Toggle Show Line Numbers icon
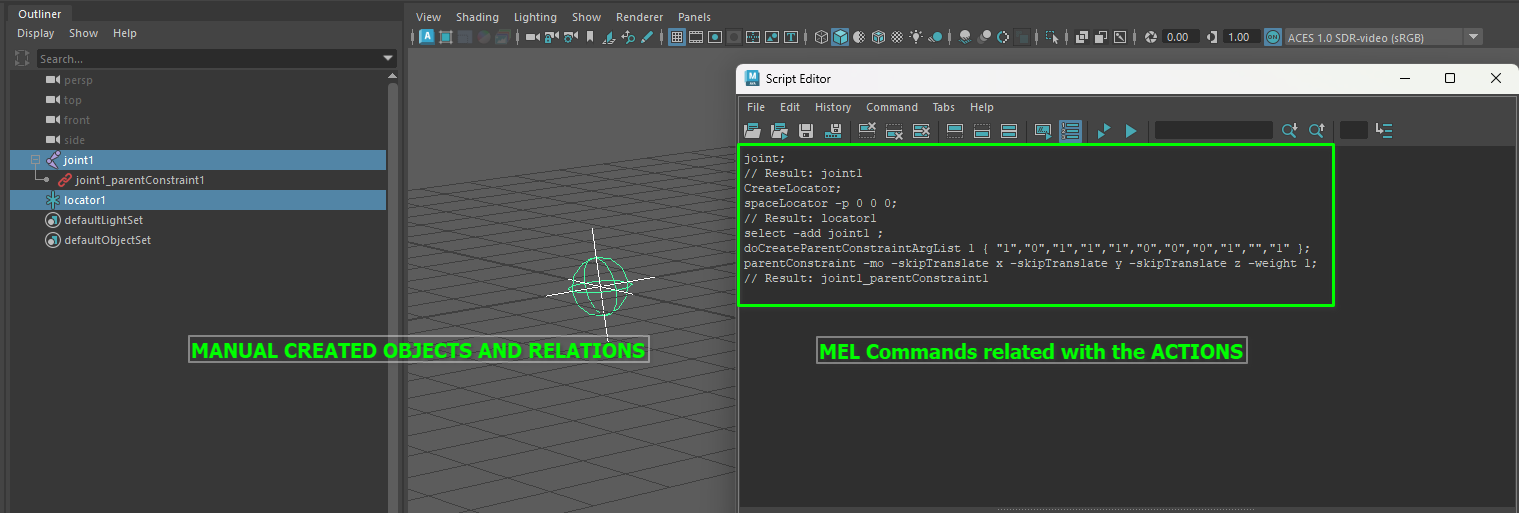This screenshot has height=513, width=1519. tap(1070, 131)
